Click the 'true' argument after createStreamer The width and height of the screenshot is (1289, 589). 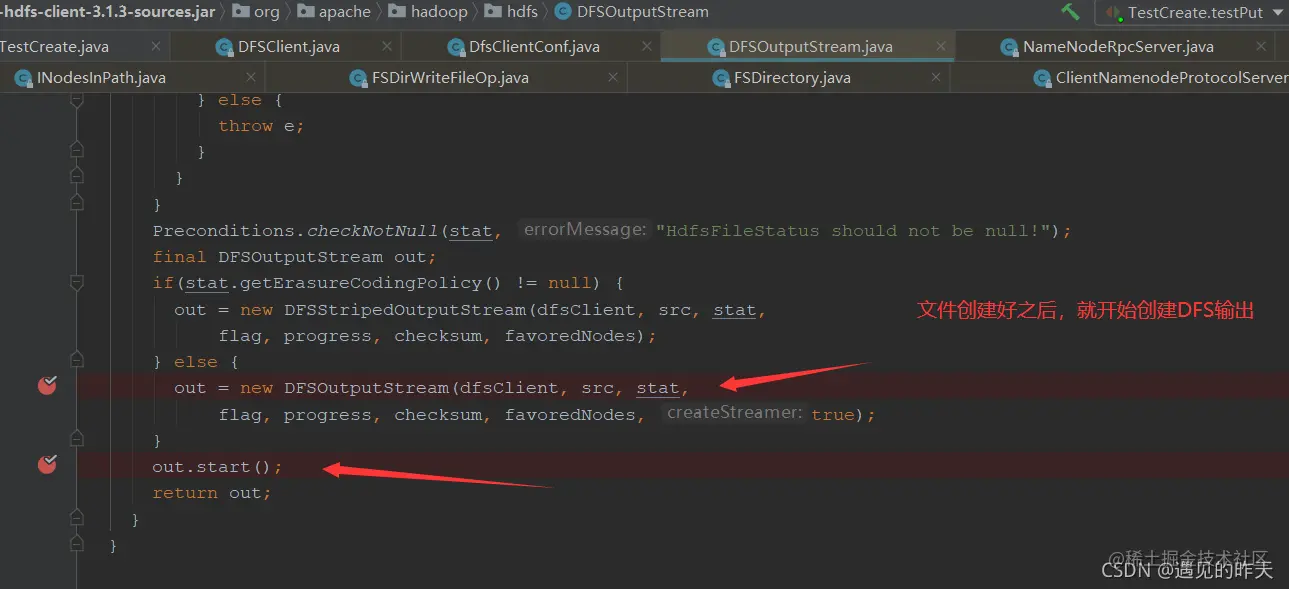click(x=833, y=414)
